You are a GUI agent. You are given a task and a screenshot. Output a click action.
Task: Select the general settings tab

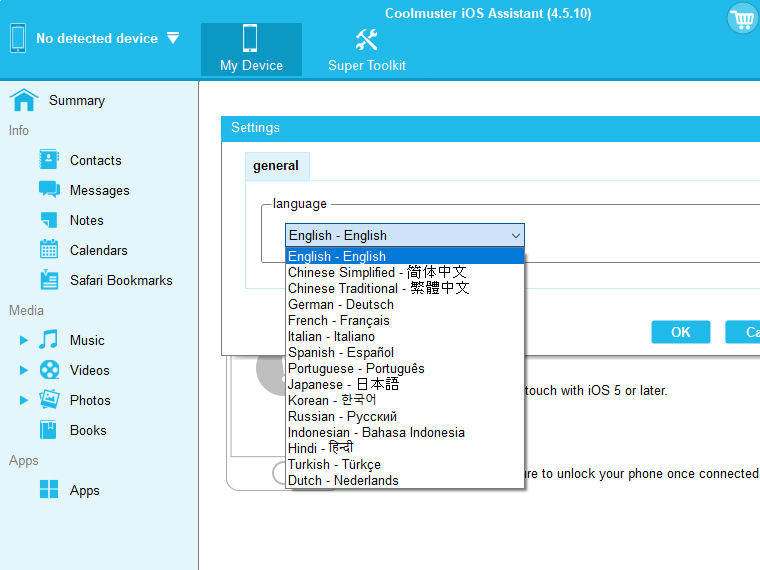tap(277, 166)
